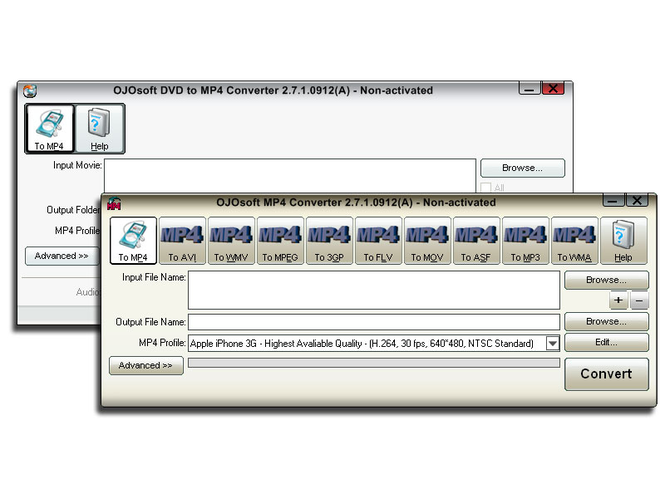Add input file with the plus button
665x498 pixels.
618,300
